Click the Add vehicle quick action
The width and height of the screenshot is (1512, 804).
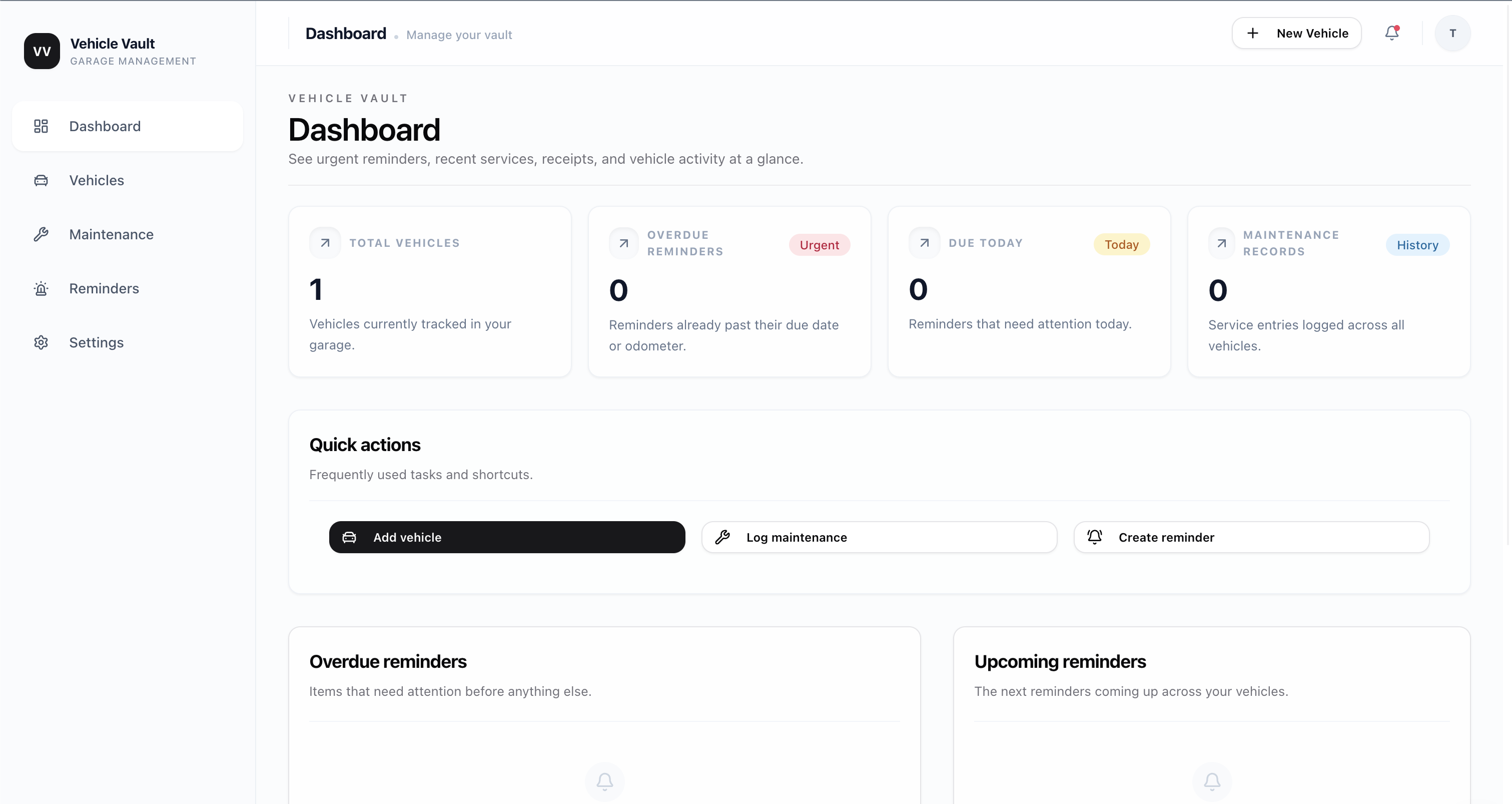pyautogui.click(x=506, y=537)
